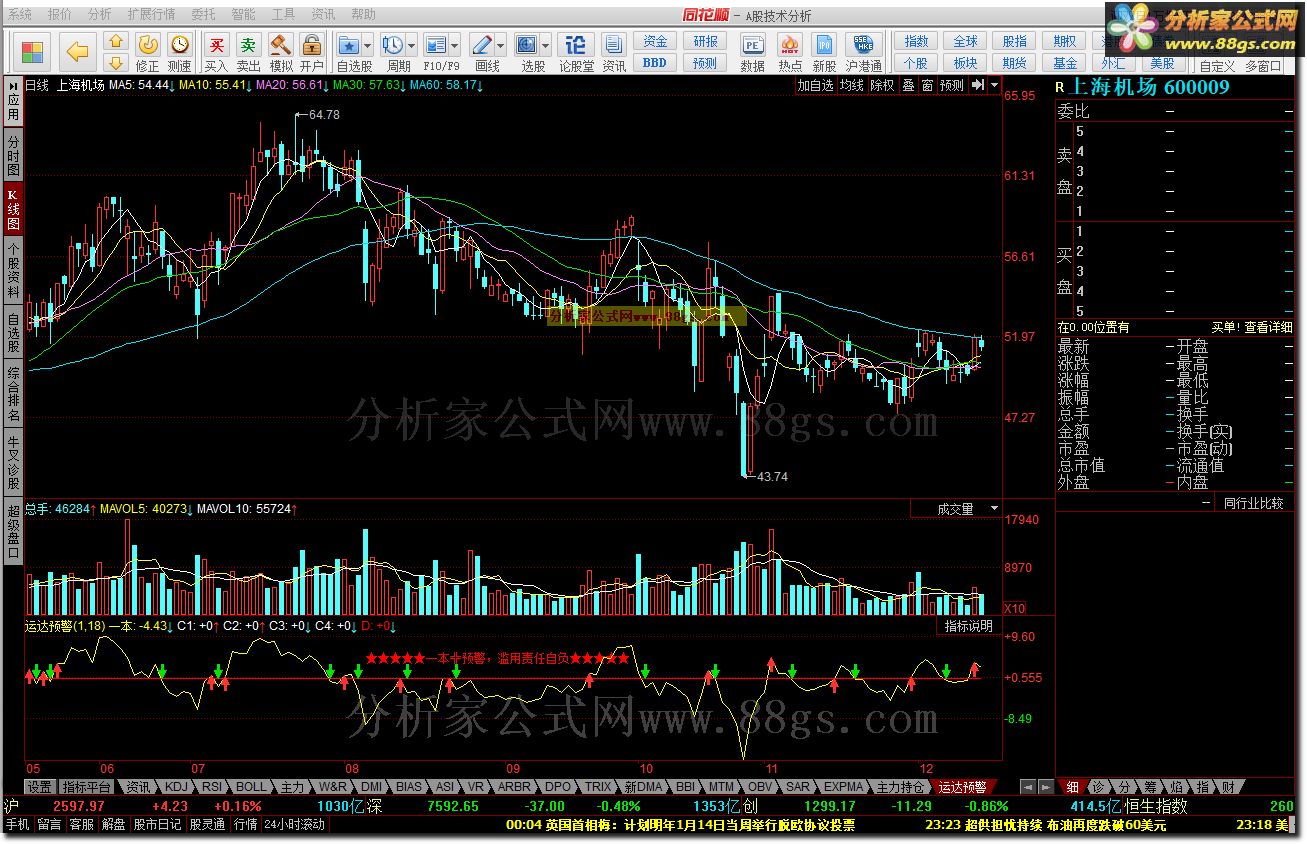Viewport: 1307px width, 844px height.
Task: Open the 数据 PE data icon
Action: click(752, 52)
